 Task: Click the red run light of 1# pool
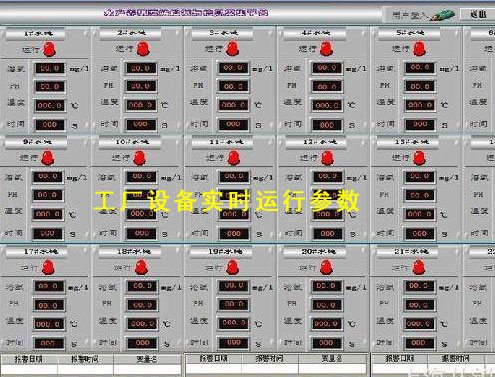pyautogui.click(x=50, y=49)
